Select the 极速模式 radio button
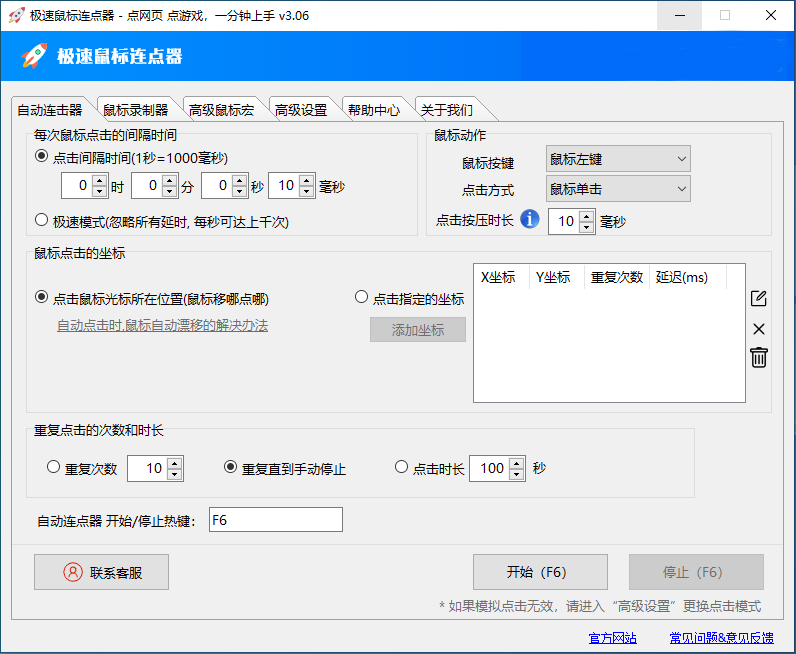The height and width of the screenshot is (654, 796). click(x=42, y=220)
